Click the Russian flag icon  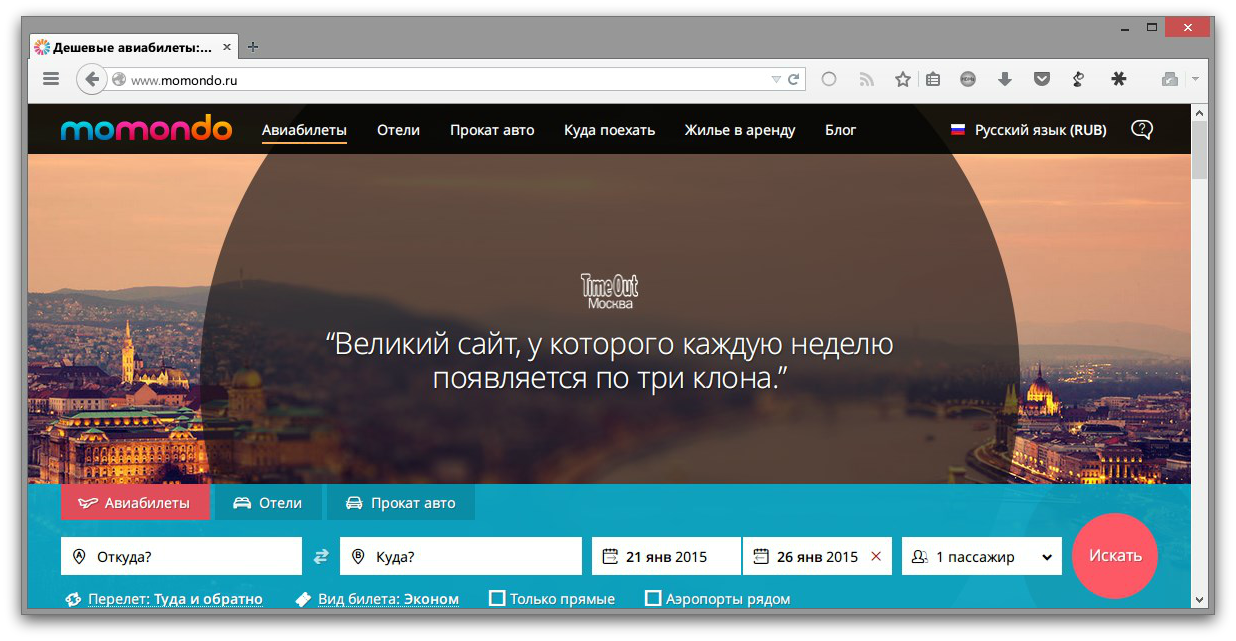pyautogui.click(x=957, y=130)
